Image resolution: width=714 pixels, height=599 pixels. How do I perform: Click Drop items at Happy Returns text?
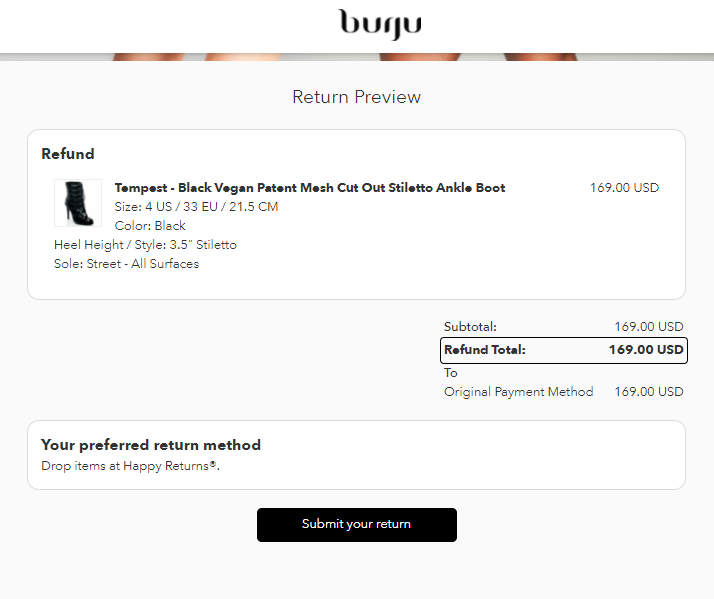(x=130, y=466)
